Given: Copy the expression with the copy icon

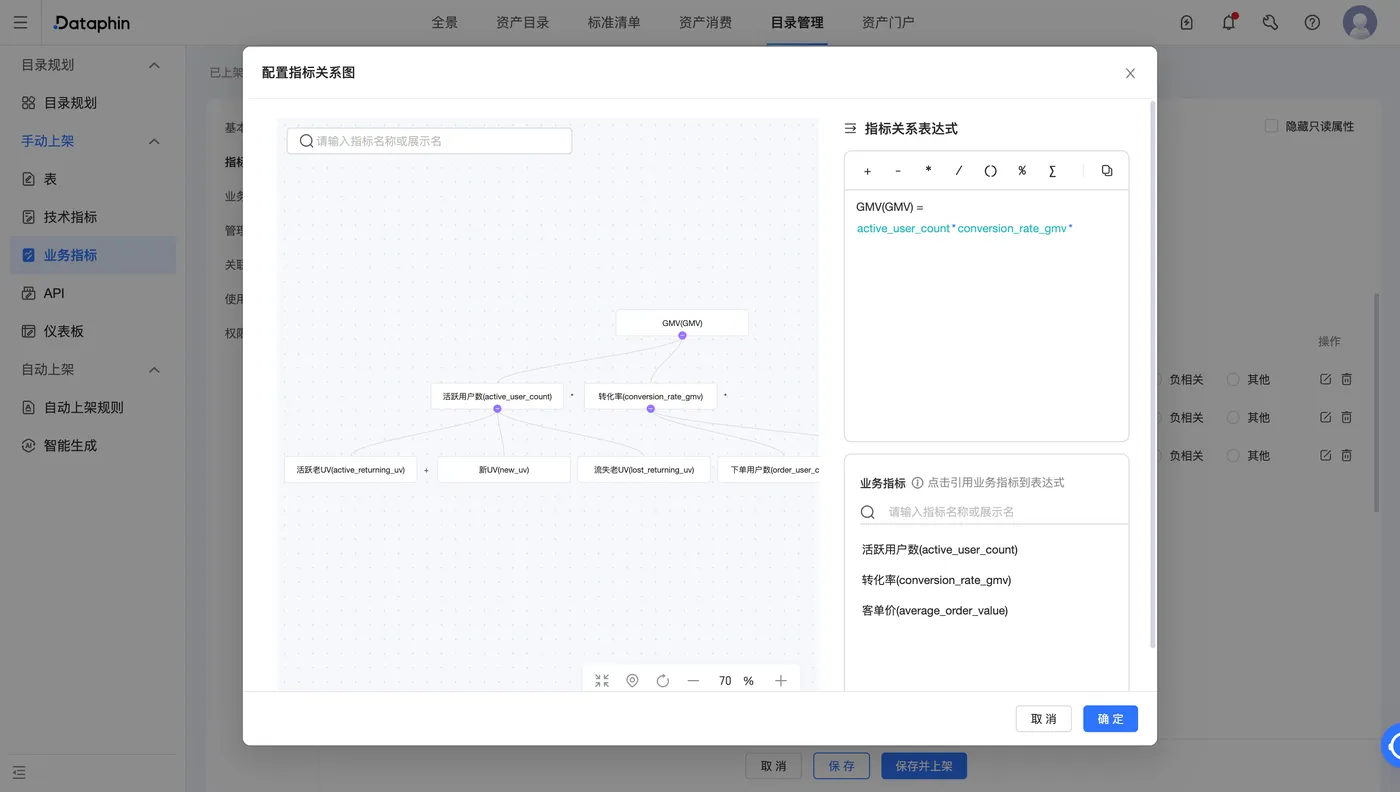Looking at the screenshot, I should (1107, 171).
